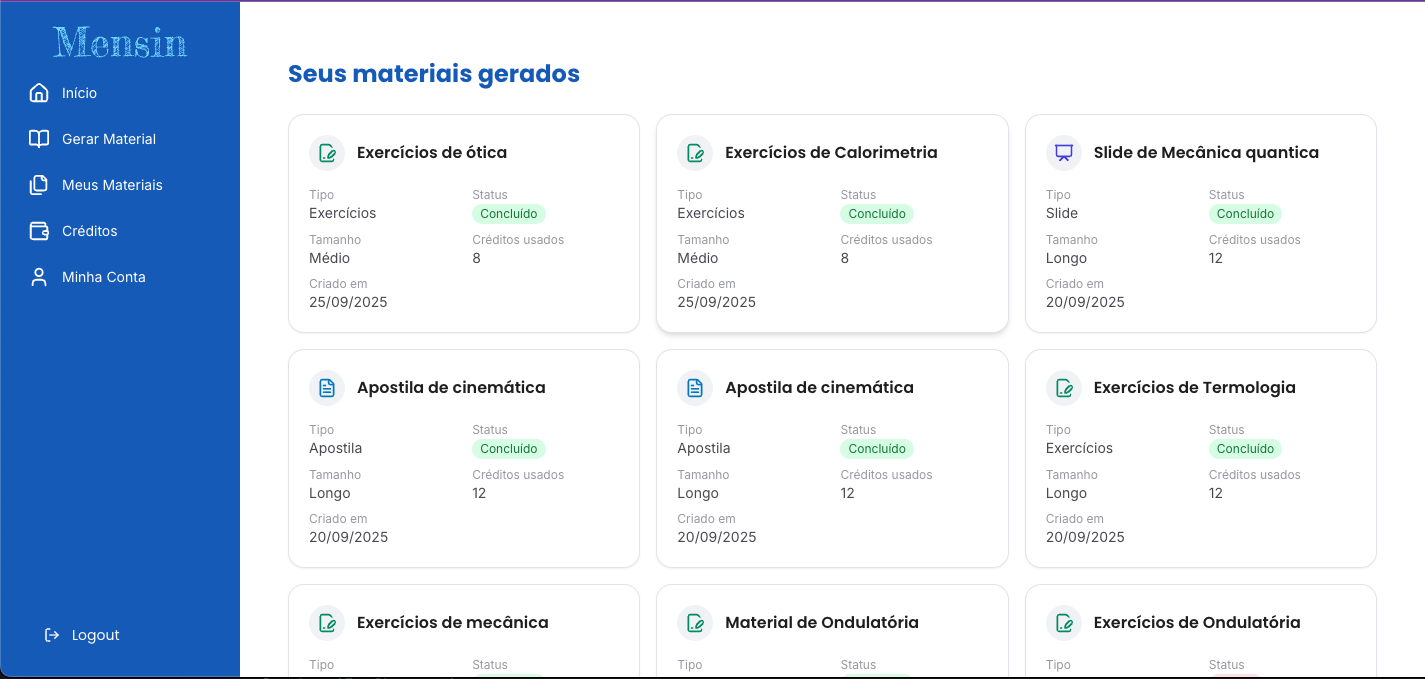Open the Meus Materiais stacked-pages icon
The height and width of the screenshot is (679, 1425).
click(38, 184)
